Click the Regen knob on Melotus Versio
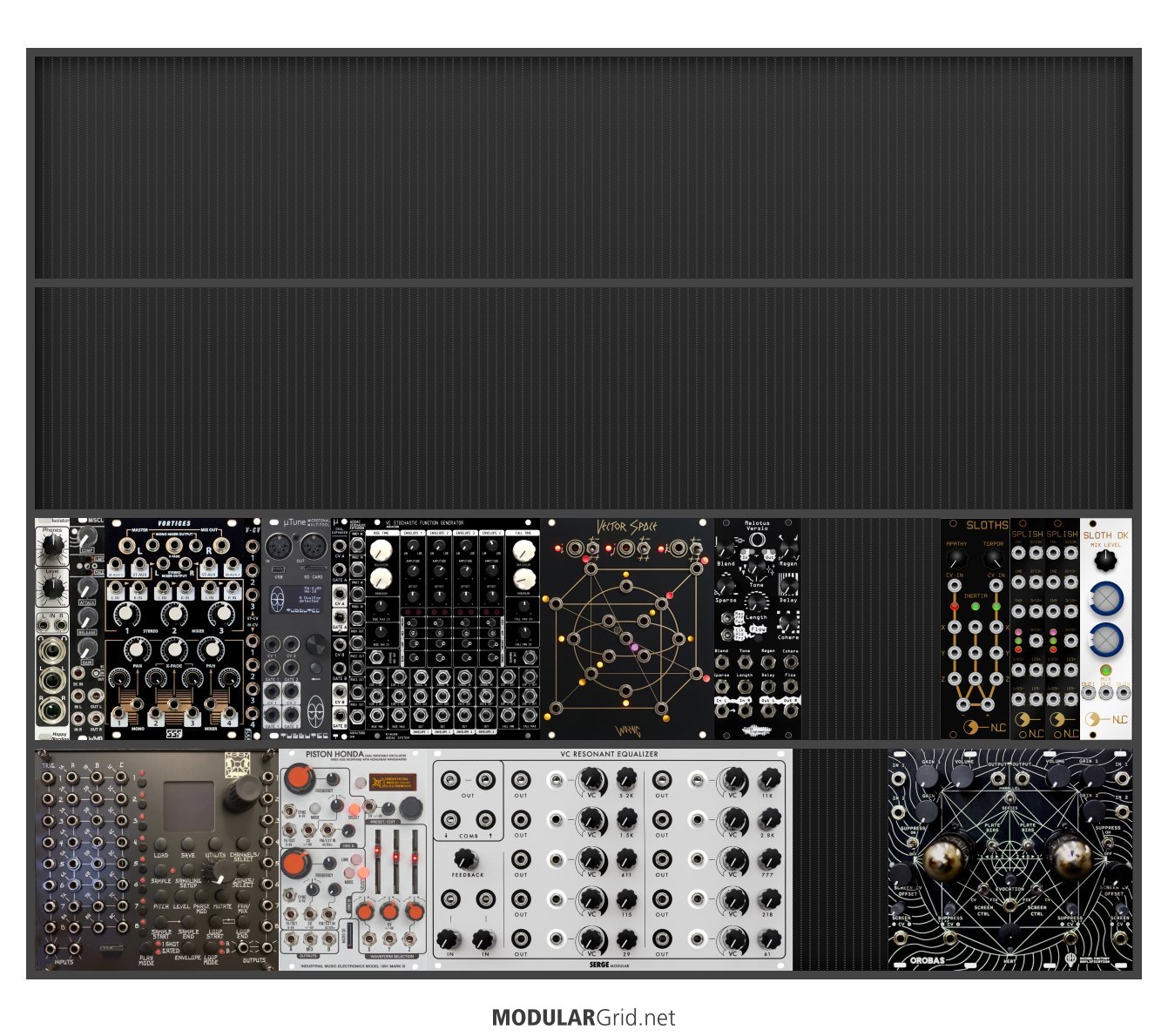 787,549
